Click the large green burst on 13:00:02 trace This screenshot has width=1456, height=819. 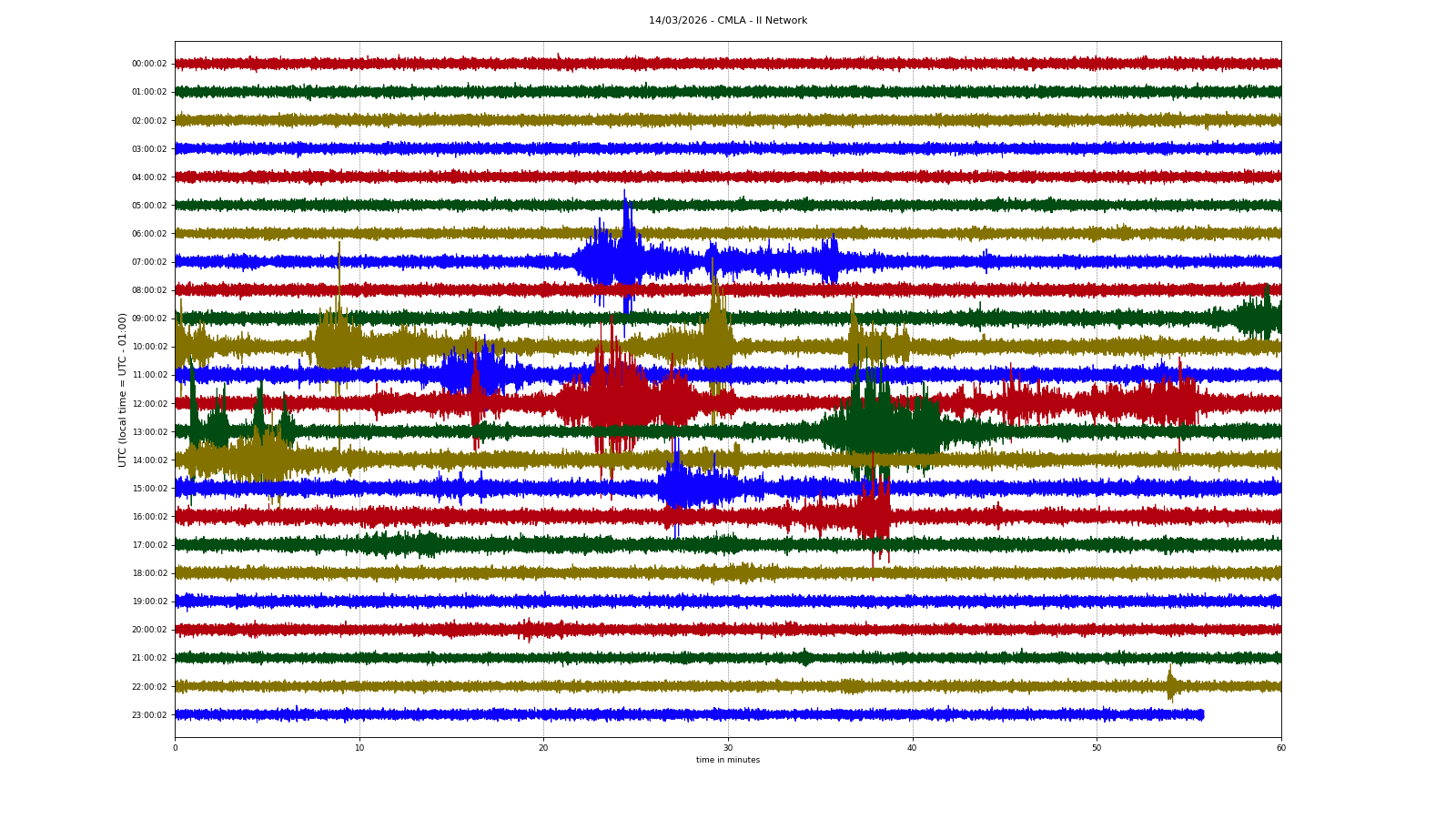pos(878,430)
